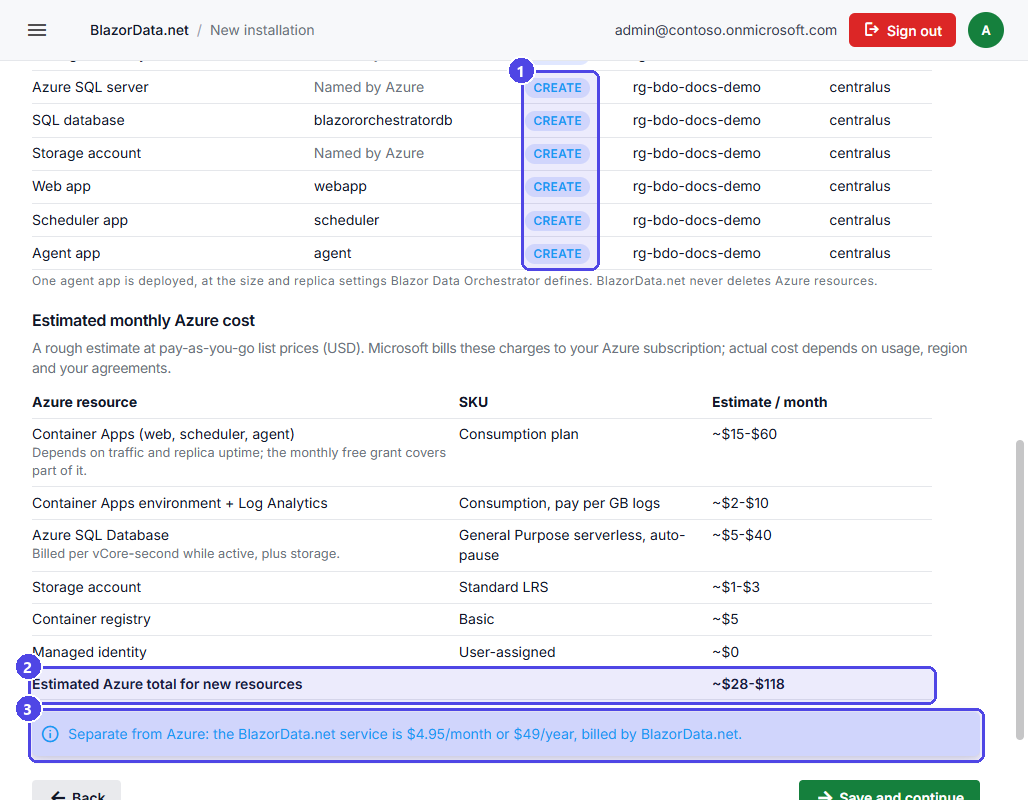Click the ~$5-$40 estimate
Image resolution: width=1028 pixels, height=800 pixels.
point(741,535)
